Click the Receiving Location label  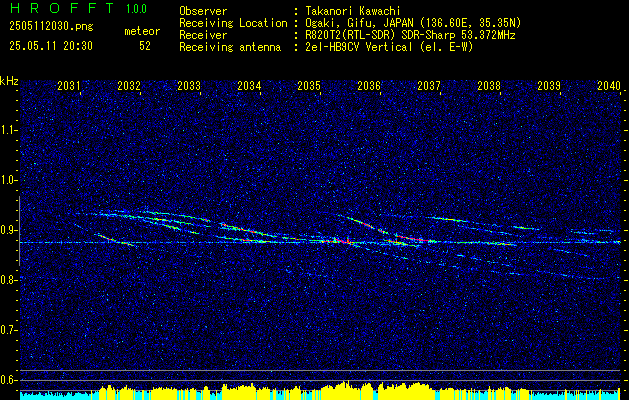point(233,23)
